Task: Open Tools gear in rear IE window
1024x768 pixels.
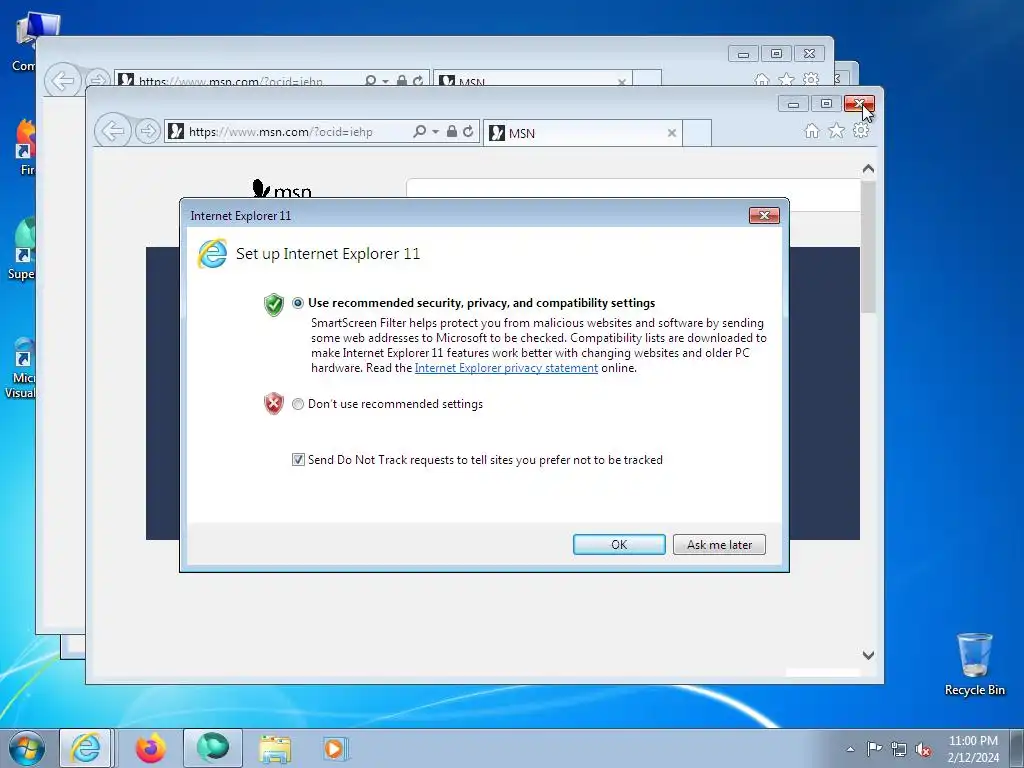Action: [x=811, y=79]
